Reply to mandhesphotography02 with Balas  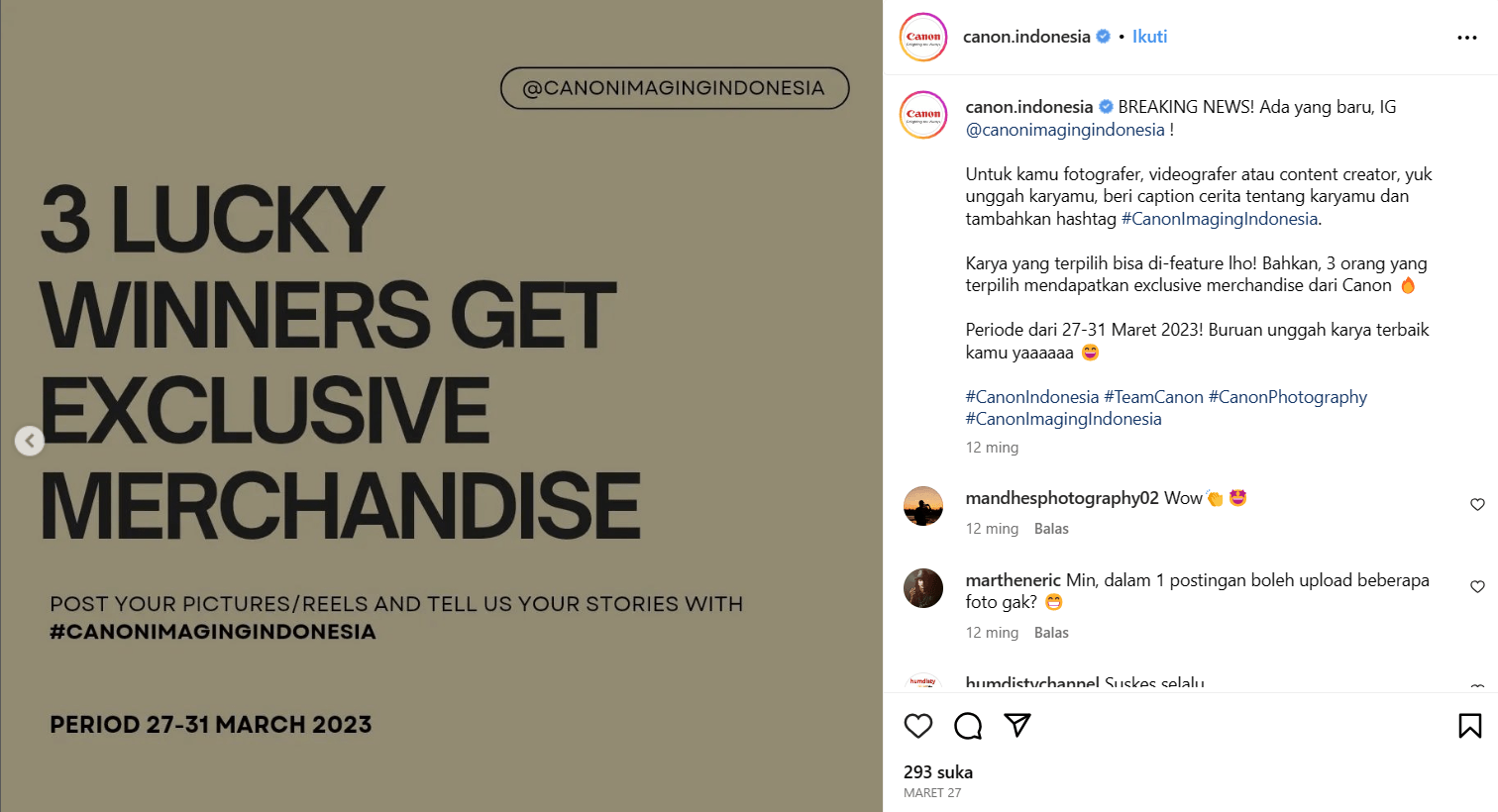(1051, 529)
